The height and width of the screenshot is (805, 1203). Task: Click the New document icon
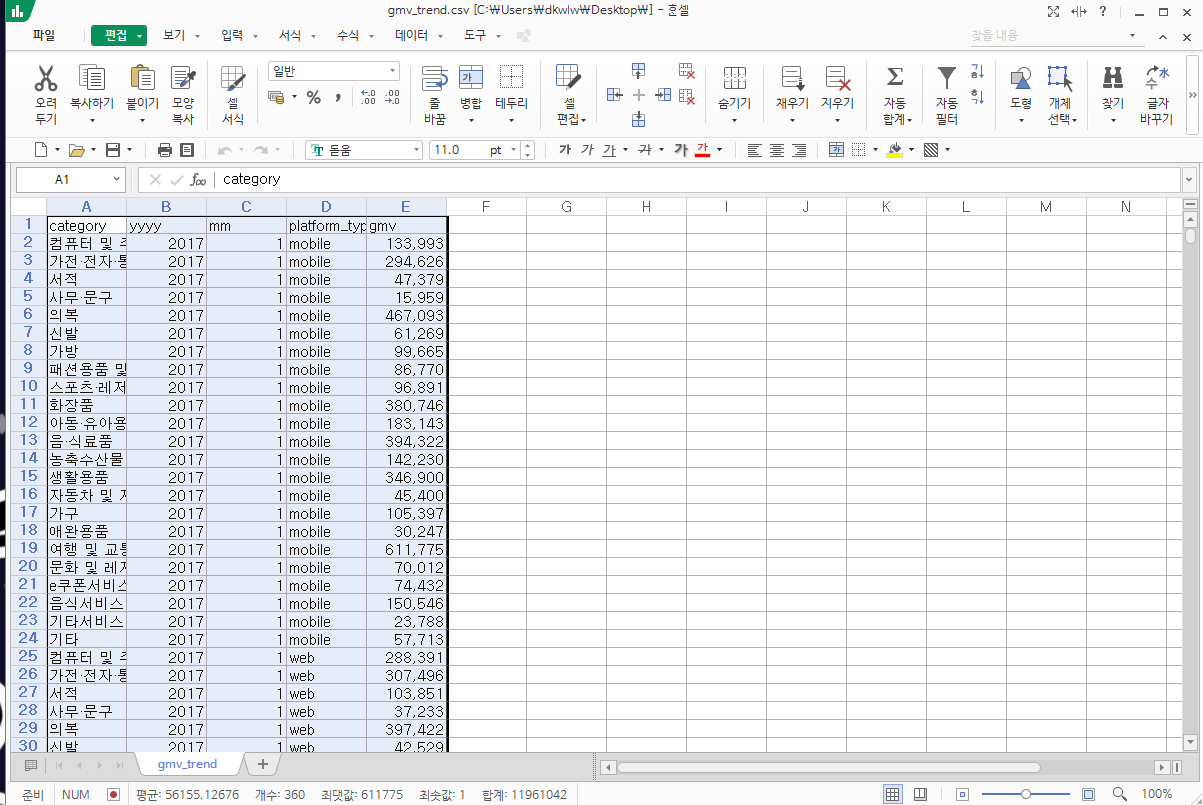click(x=41, y=150)
